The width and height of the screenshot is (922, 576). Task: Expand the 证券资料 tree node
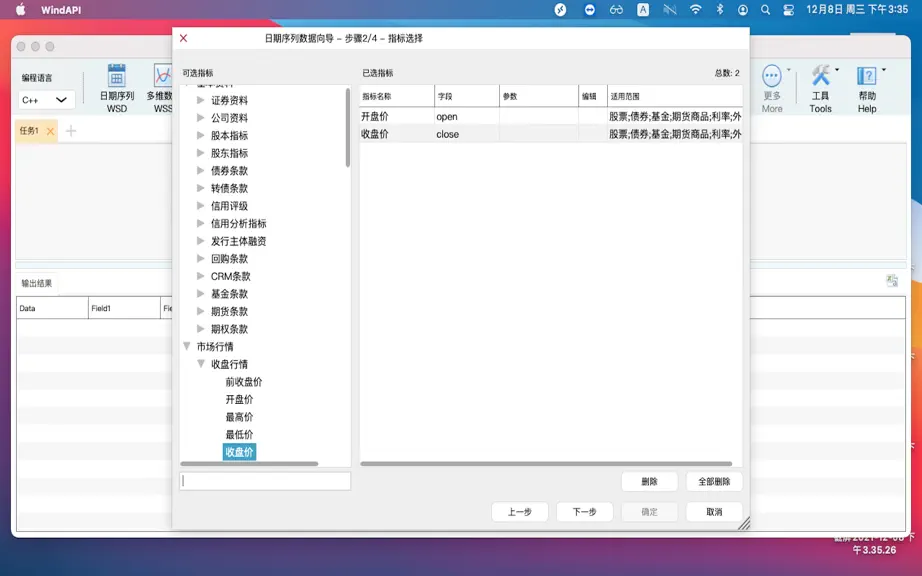pos(201,101)
